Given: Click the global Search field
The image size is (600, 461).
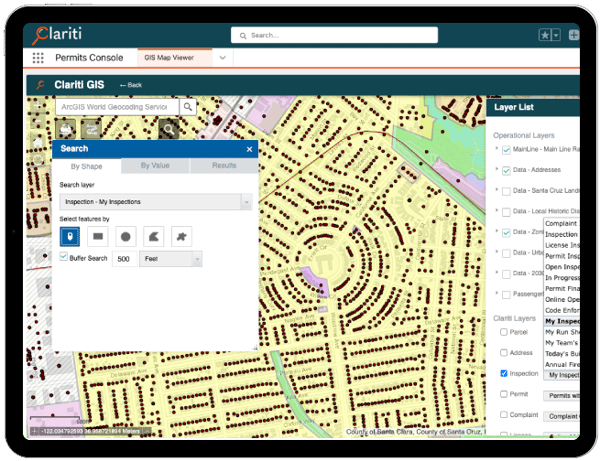Looking at the screenshot, I should tap(334, 35).
